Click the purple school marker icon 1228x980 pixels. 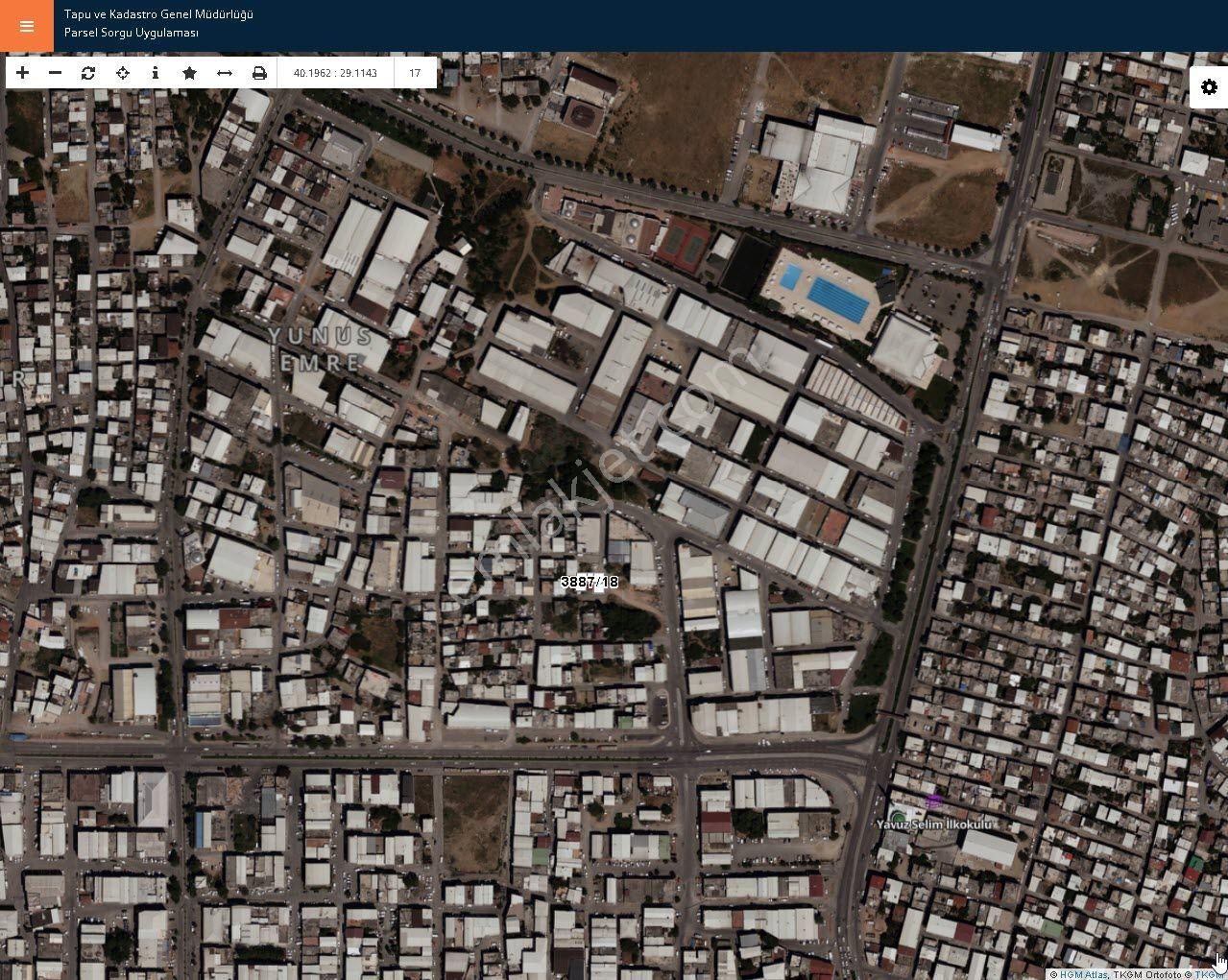point(933,801)
